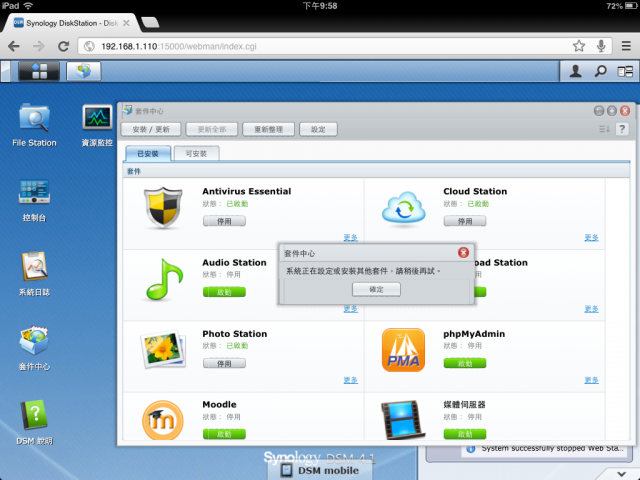Click the phpMyAdmin PMA icon
Viewport: 640px width, 480px height.
[x=403, y=350]
